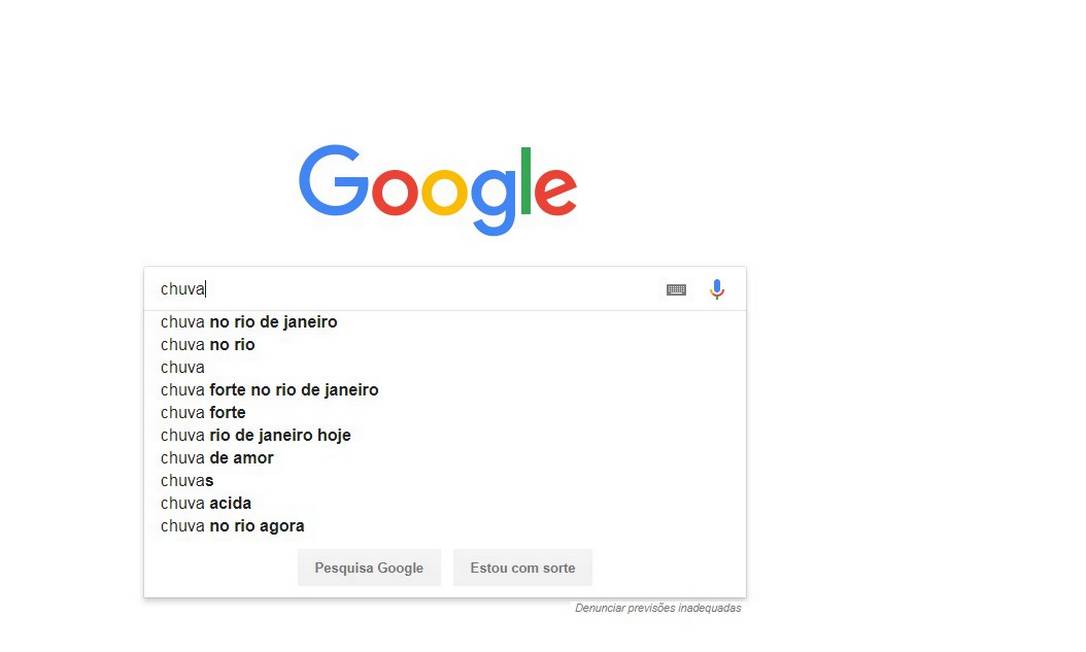This screenshot has width=1086, height=652.
Task: Pick the 'chuva de amor' suggestion
Action: (x=217, y=458)
